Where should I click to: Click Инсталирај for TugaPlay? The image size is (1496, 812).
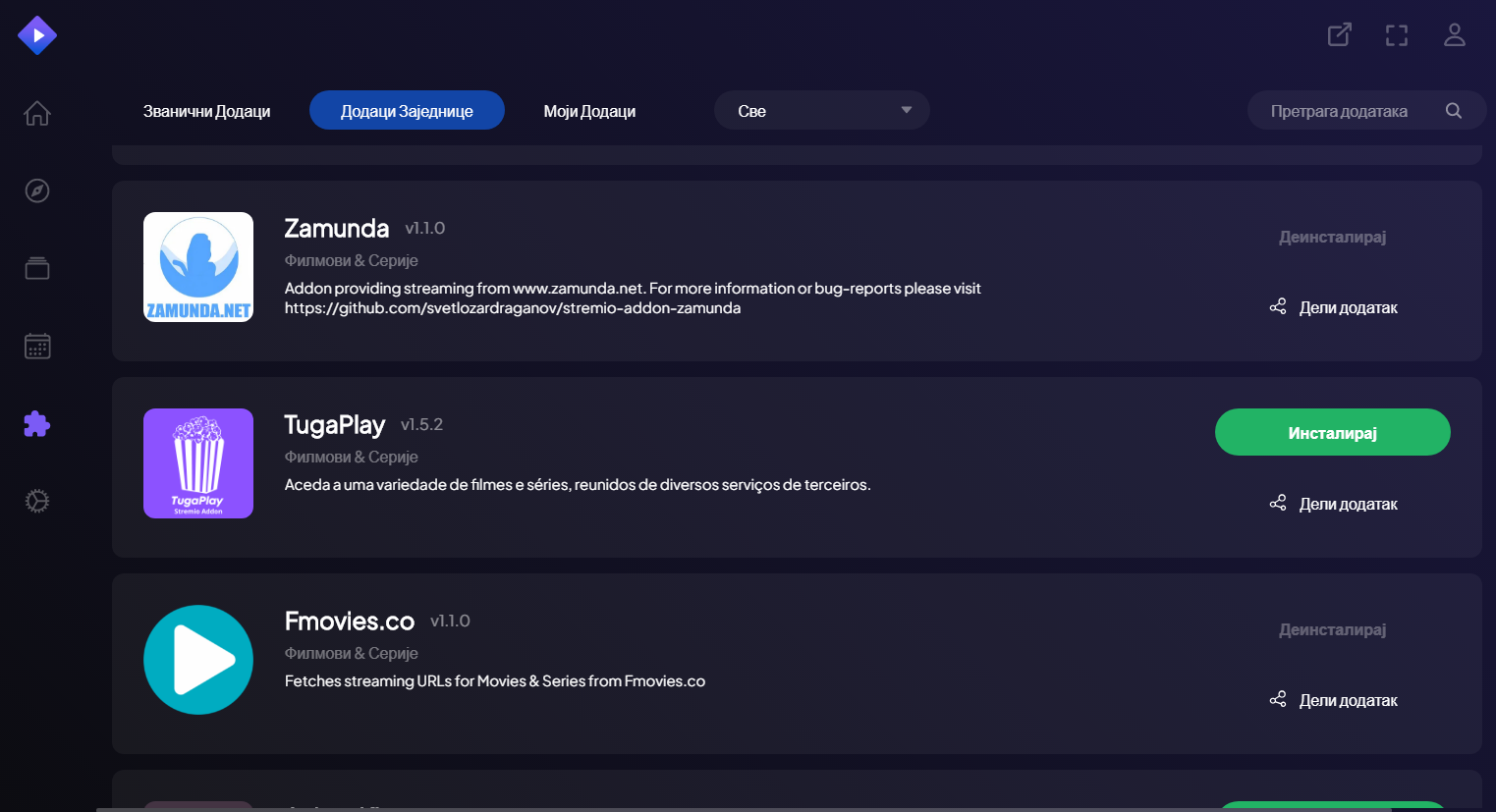click(1333, 433)
